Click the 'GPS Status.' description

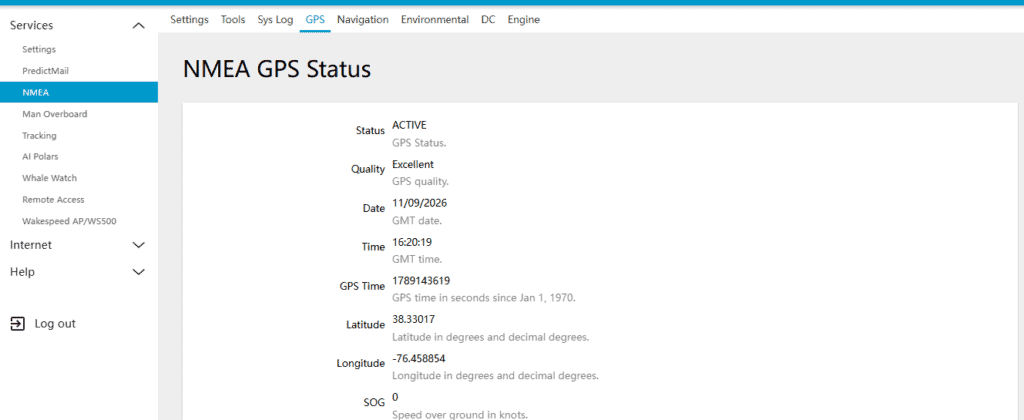[419, 142]
